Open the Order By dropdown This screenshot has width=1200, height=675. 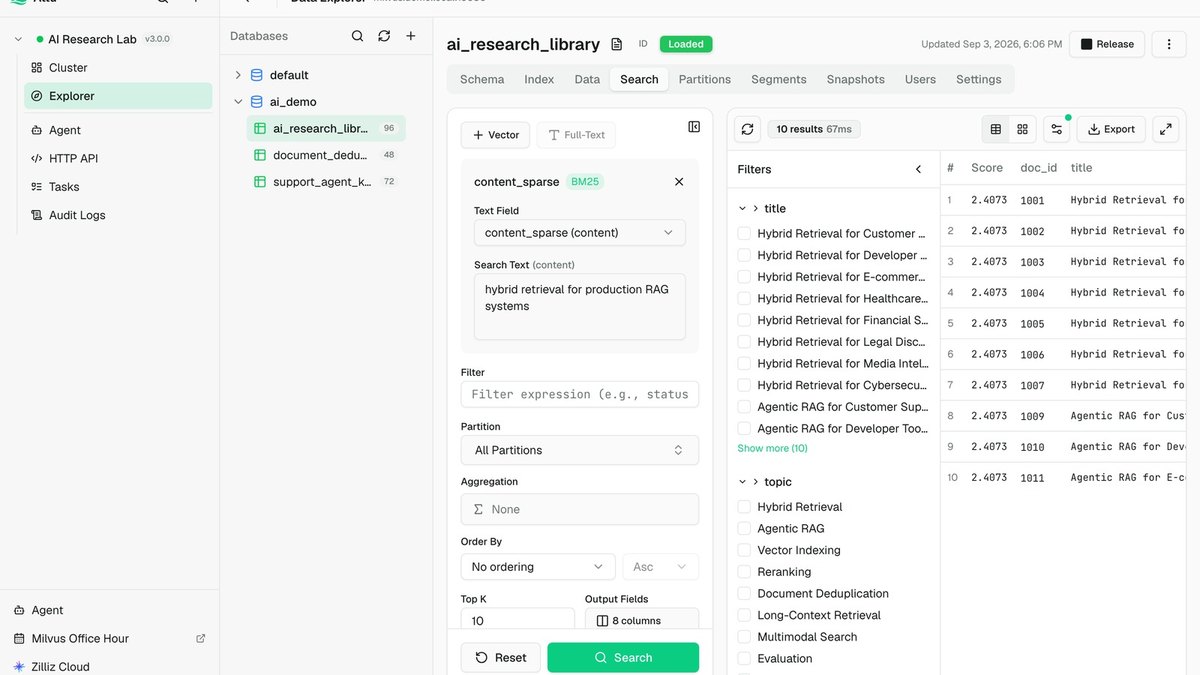point(538,567)
